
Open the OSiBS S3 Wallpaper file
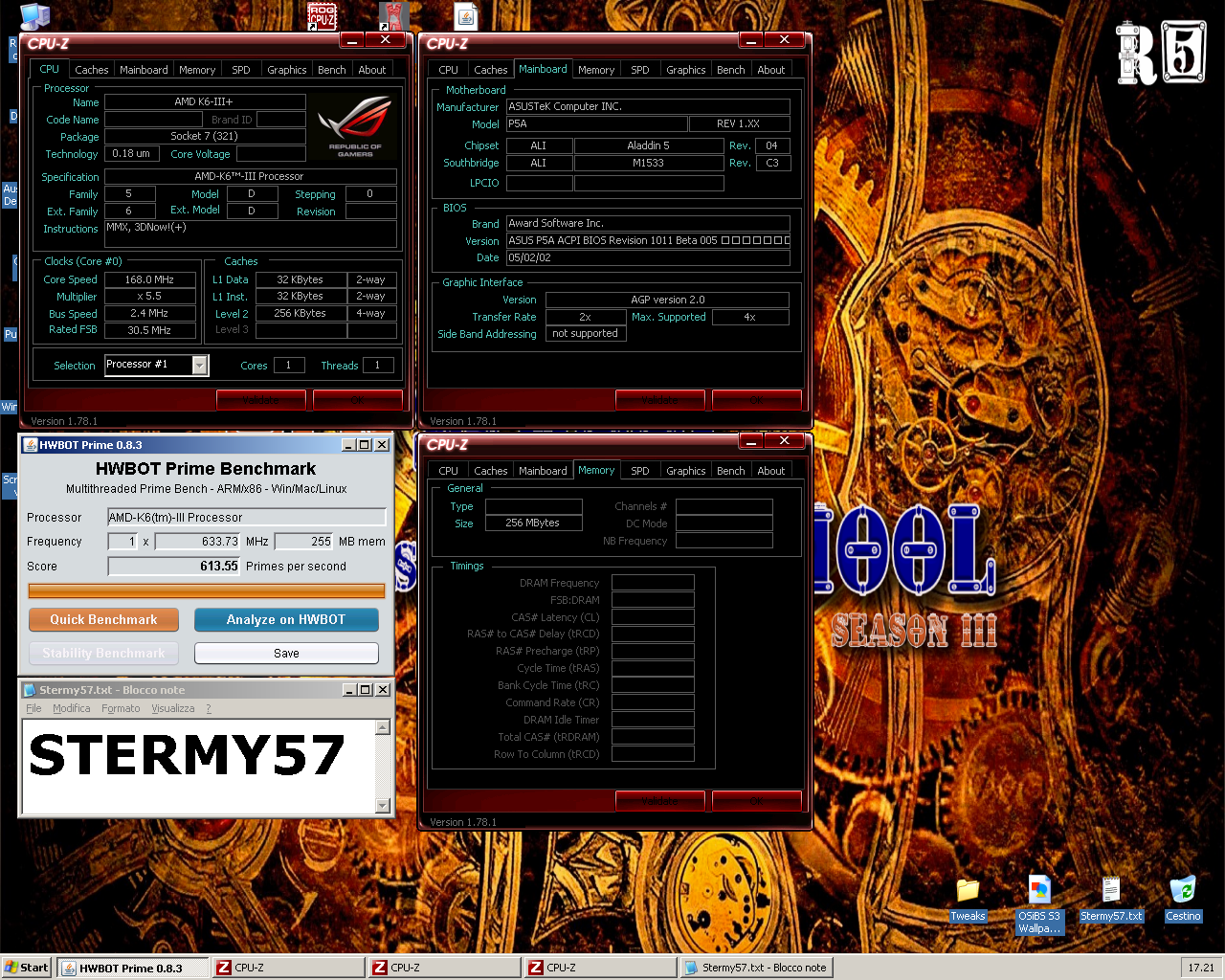pos(1039,904)
